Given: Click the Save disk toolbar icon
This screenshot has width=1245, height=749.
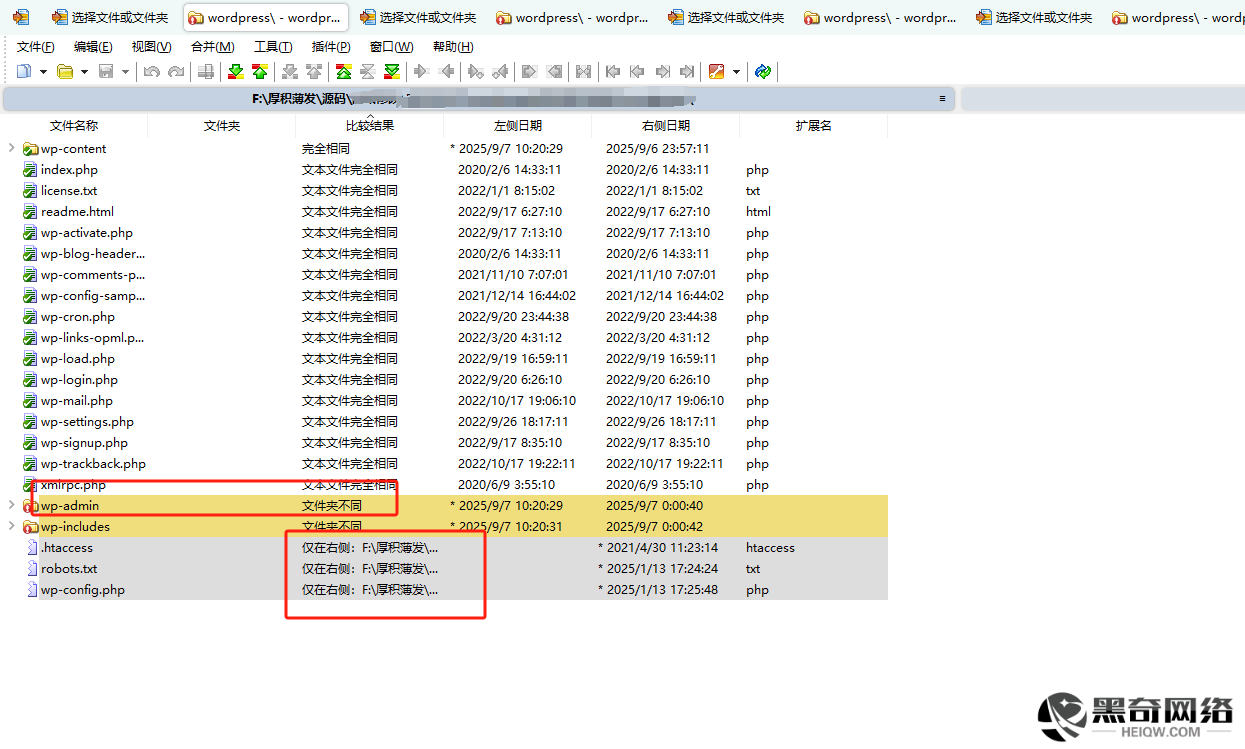Looking at the screenshot, I should [106, 71].
